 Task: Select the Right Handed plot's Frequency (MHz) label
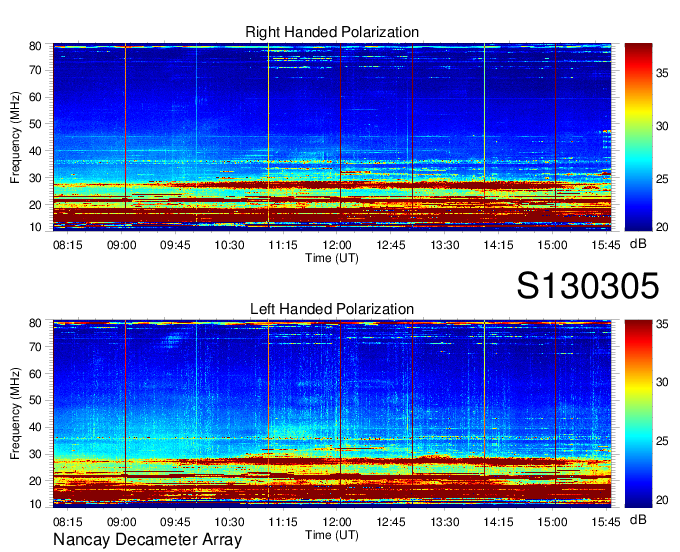click(x=15, y=137)
